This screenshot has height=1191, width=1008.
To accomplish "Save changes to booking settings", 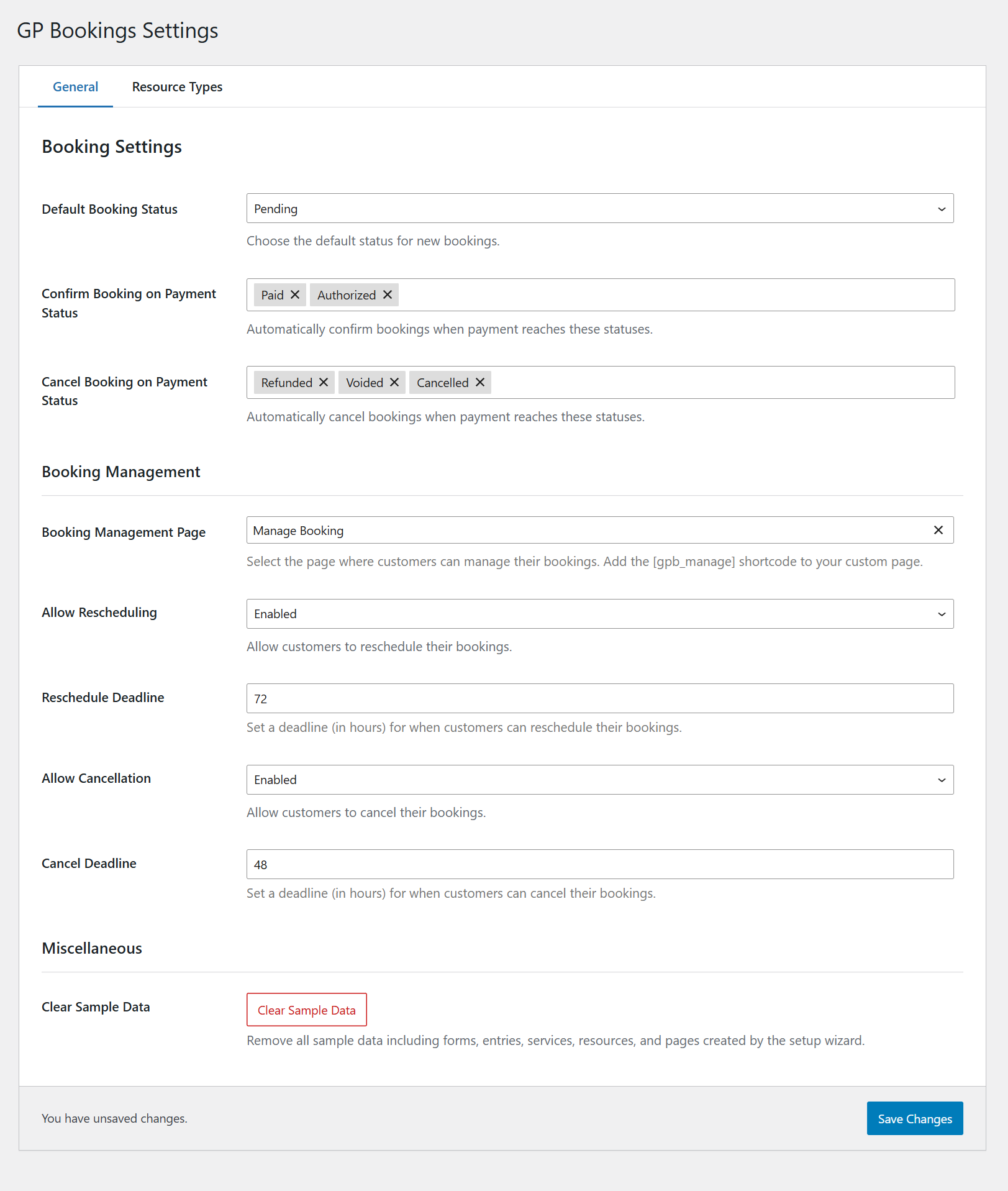I will [x=914, y=1119].
